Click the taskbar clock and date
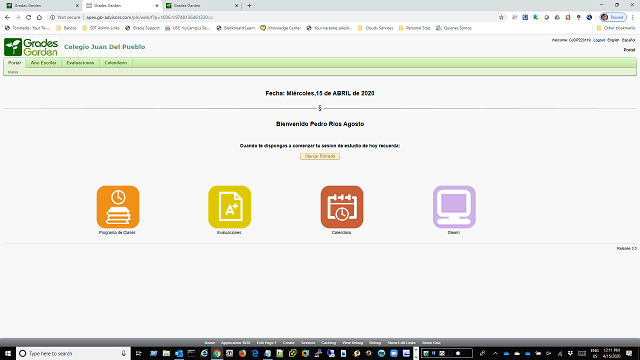This screenshot has width=640, height=360. coord(611,353)
